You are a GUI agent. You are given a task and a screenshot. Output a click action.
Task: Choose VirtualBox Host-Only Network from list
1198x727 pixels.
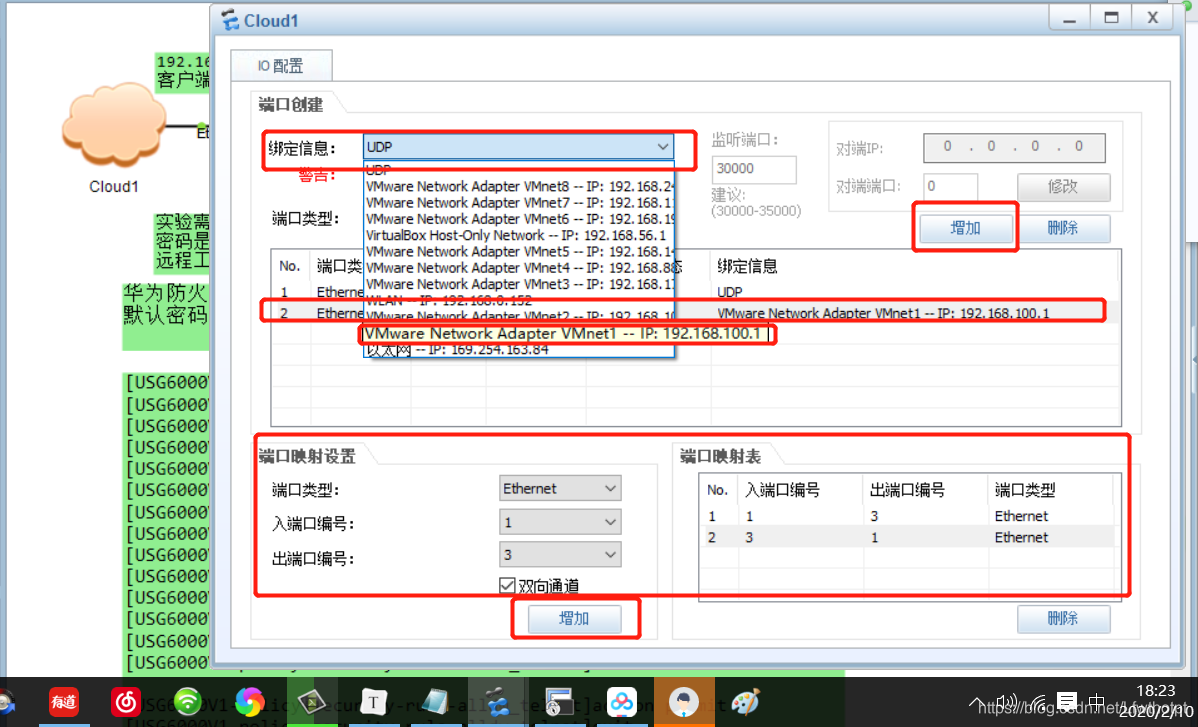pos(519,235)
